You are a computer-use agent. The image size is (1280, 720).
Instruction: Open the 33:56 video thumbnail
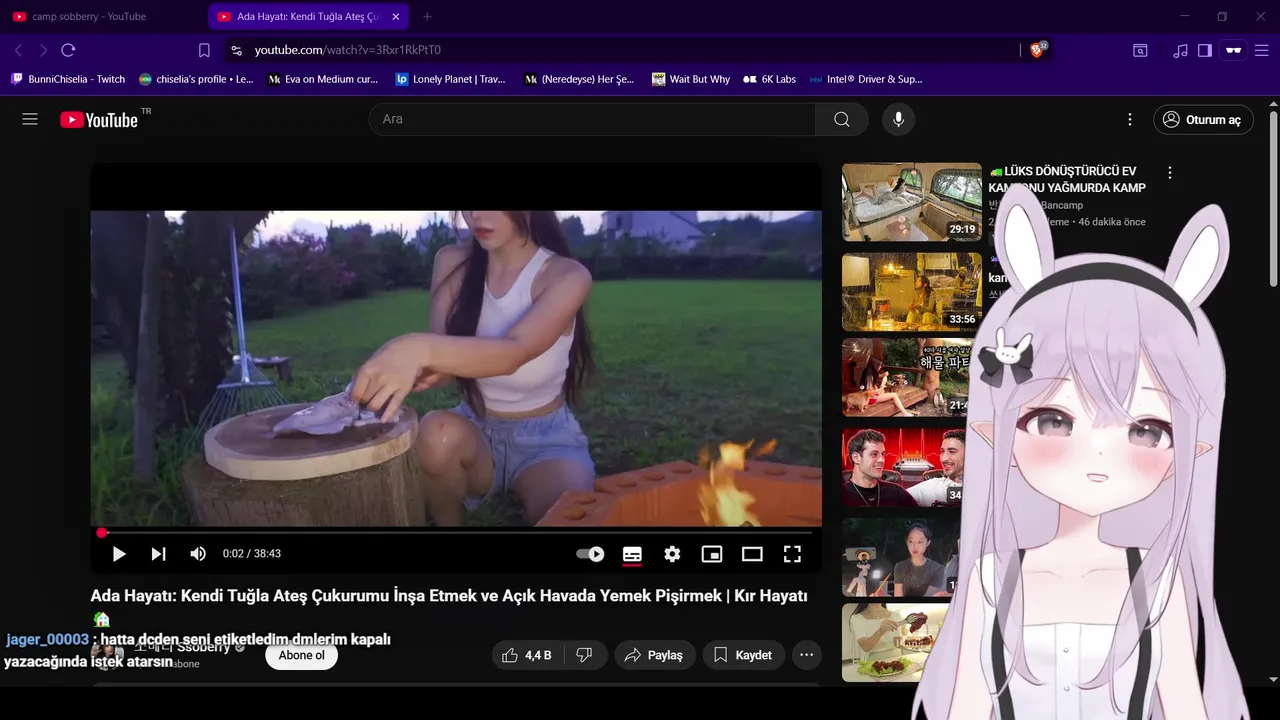point(912,292)
